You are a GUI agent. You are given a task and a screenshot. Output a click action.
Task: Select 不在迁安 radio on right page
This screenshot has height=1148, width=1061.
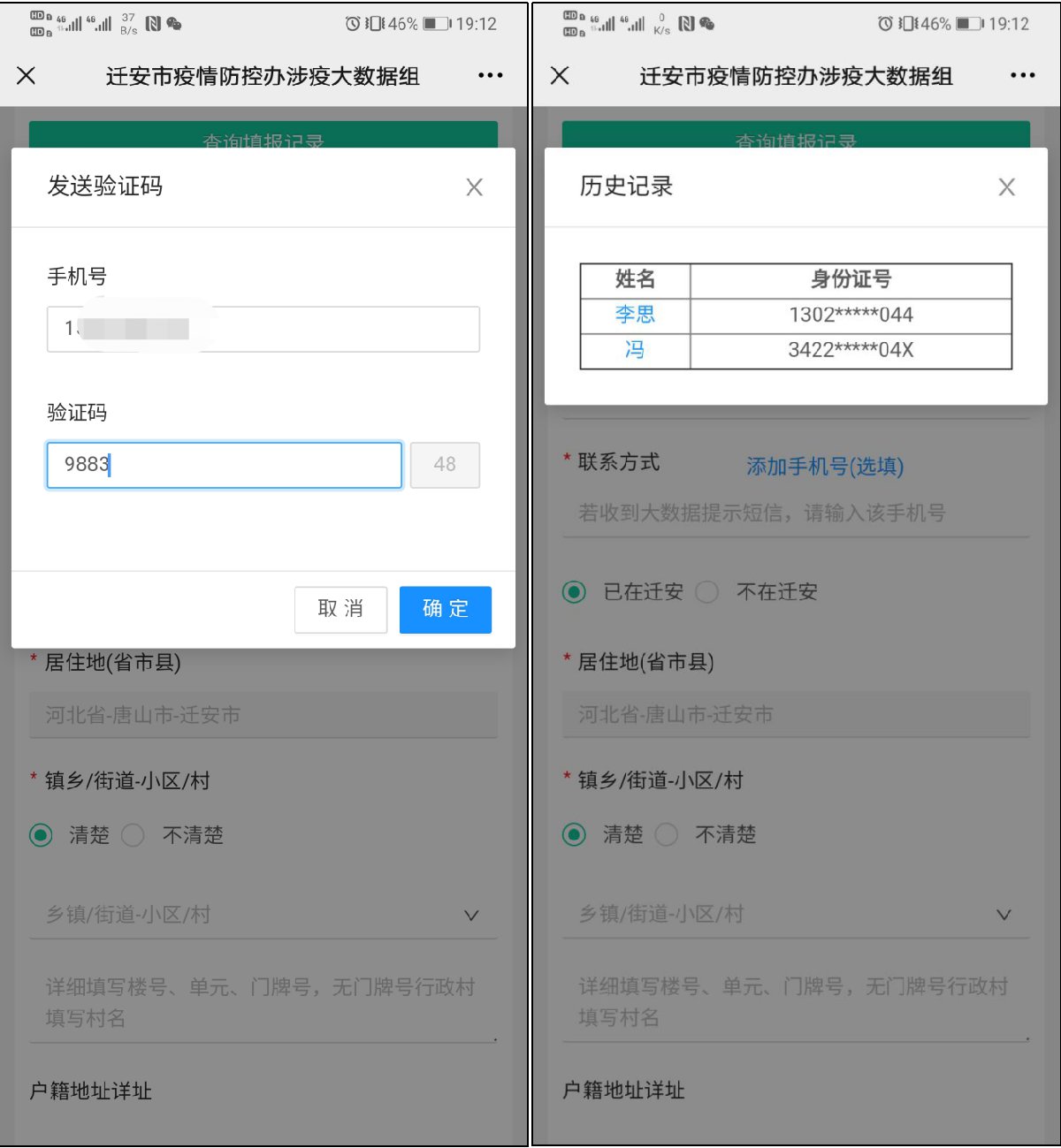coord(706,592)
